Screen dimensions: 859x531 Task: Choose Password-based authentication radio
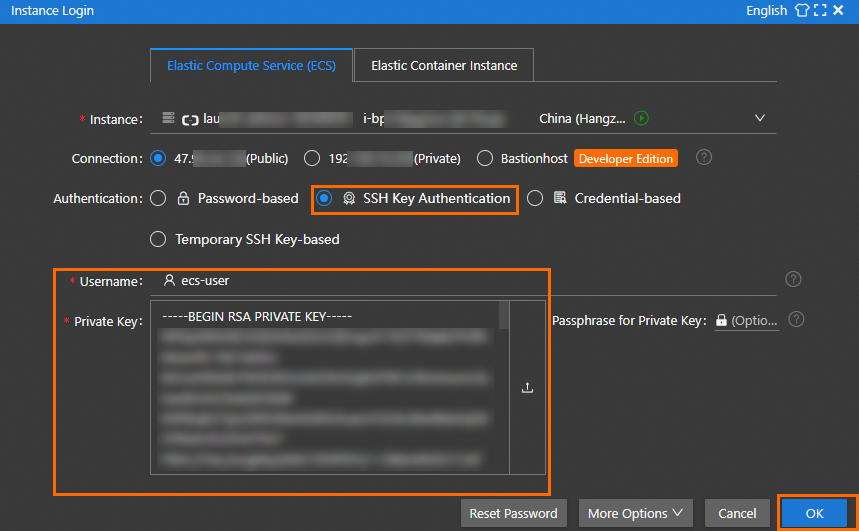(158, 198)
